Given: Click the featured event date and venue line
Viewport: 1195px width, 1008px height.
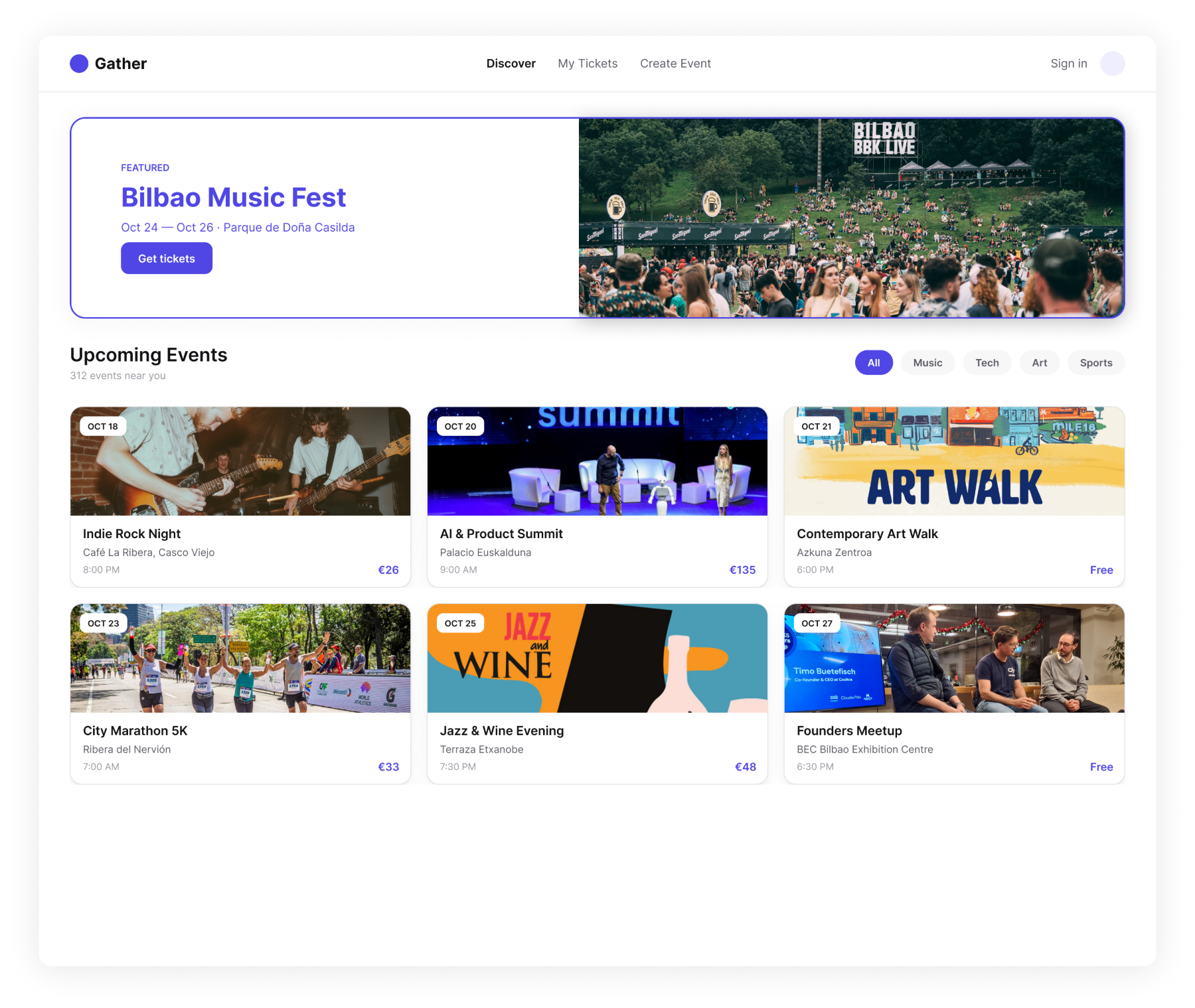Looking at the screenshot, I should (x=238, y=228).
